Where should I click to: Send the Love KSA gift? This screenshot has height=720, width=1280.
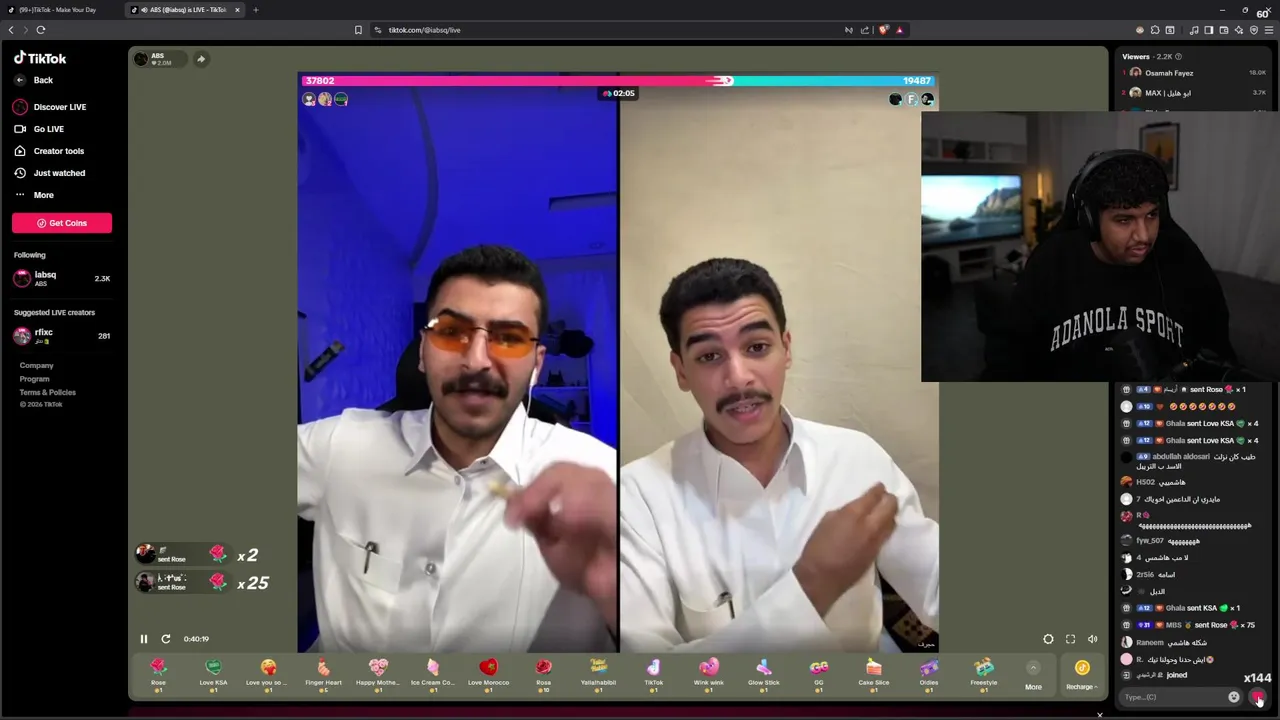click(213, 674)
